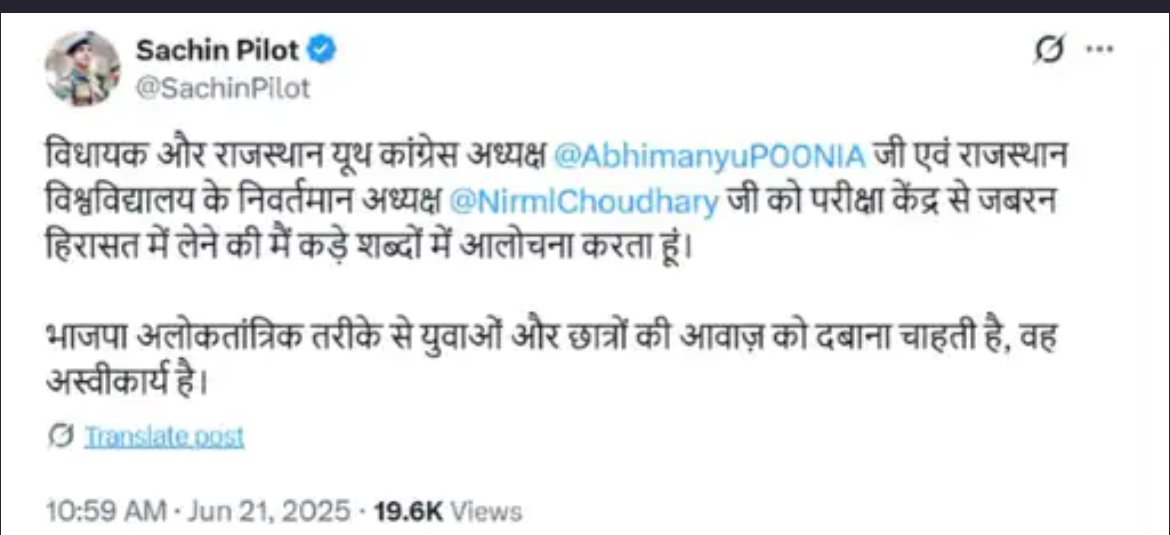Click the 10:59 AM post time
Screen dimensions: 1170x535
coord(104,512)
